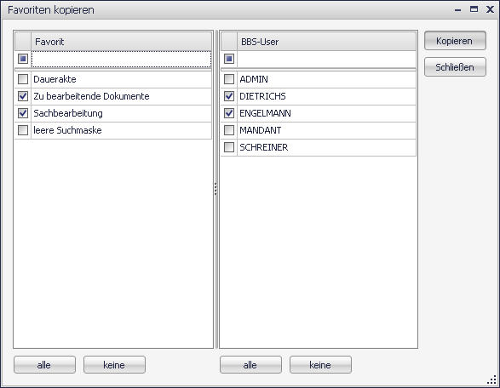Click the window resize grip corner
The width and height of the screenshot is (500, 388).
(x=492, y=380)
